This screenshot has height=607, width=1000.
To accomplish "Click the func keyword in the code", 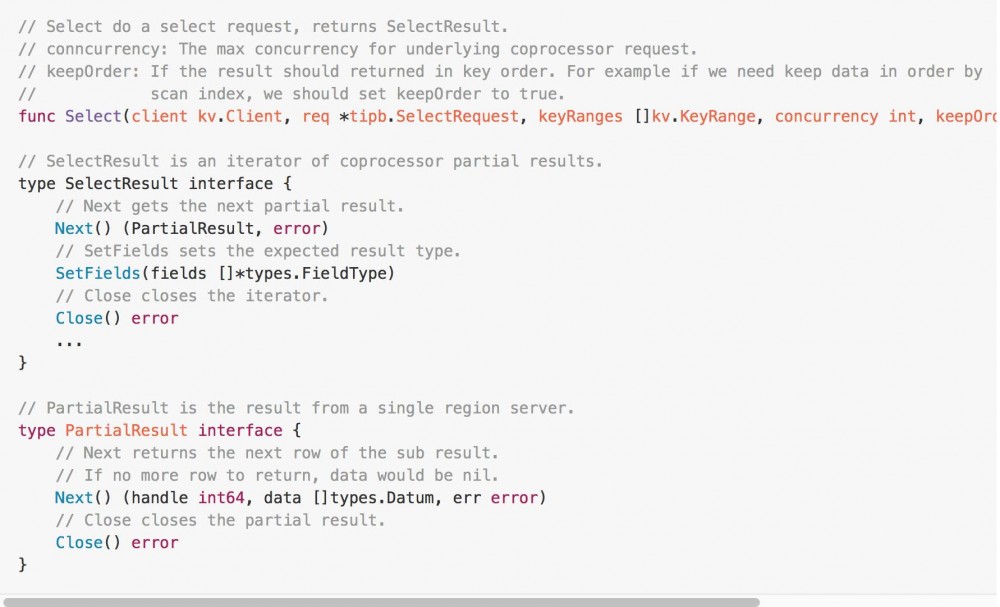I will tap(37, 117).
